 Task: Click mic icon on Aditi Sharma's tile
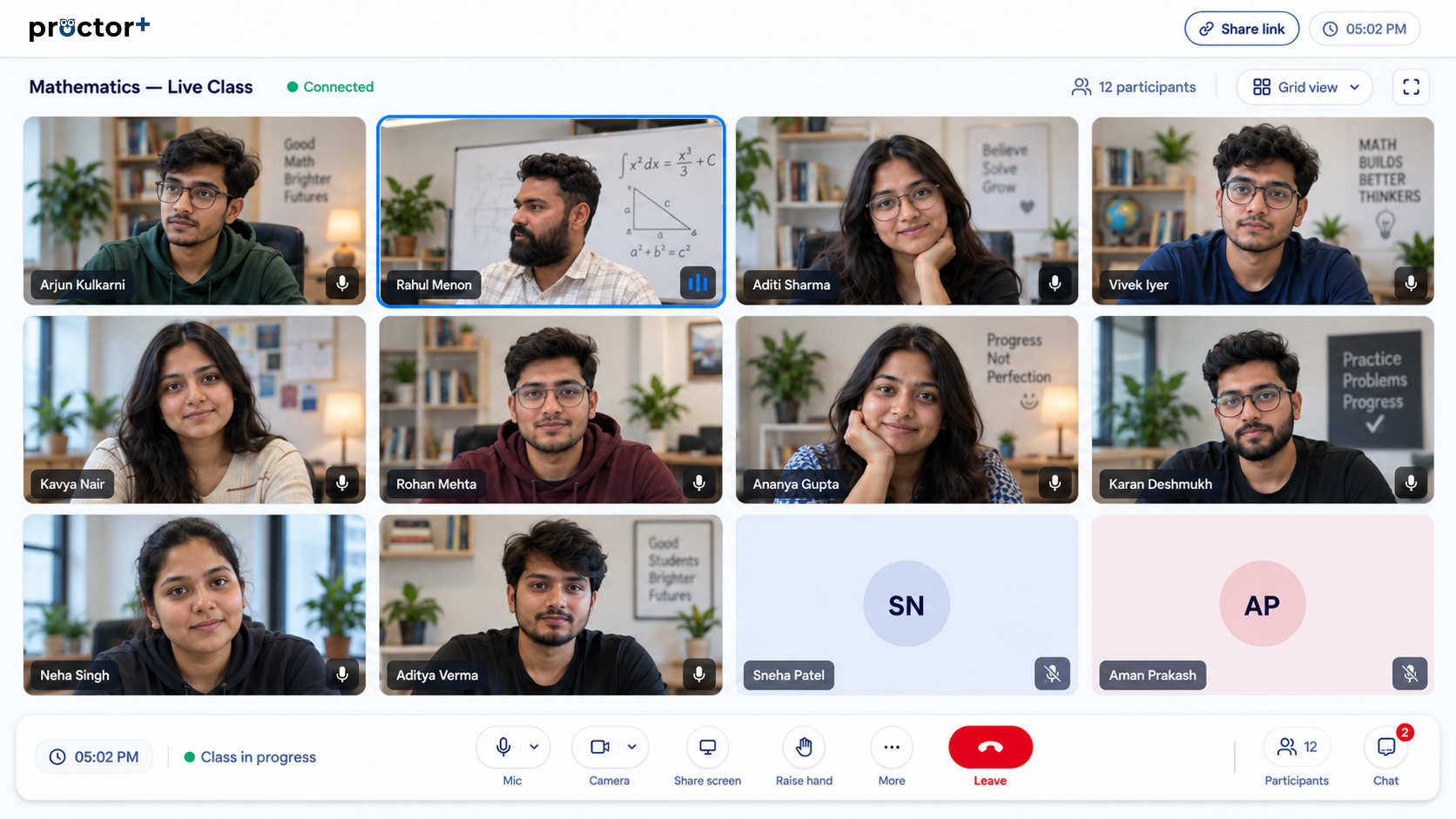coord(1055,284)
